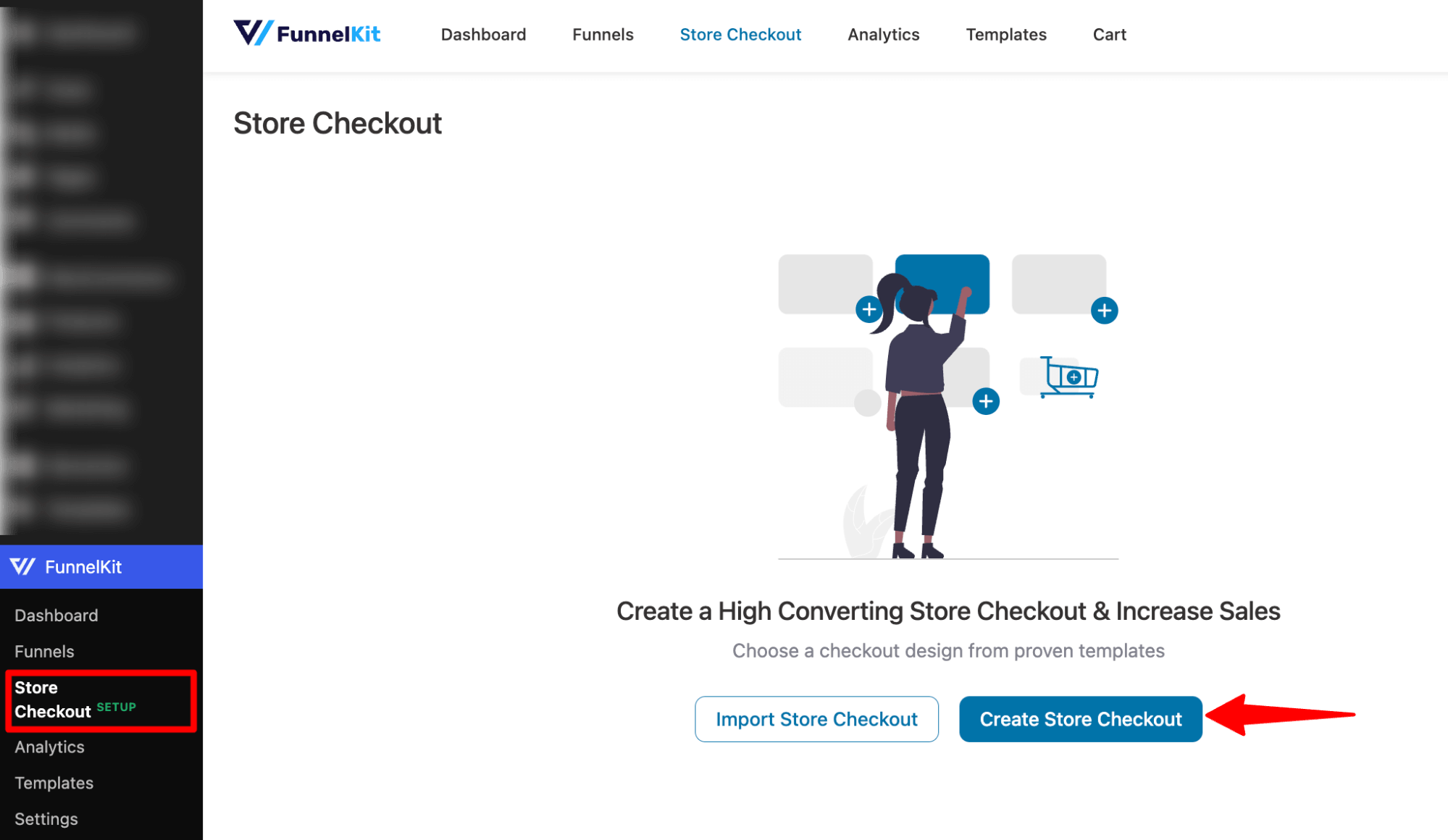Click the Analytics sidebar menu item
Screen dimensions: 1448x840
point(49,746)
